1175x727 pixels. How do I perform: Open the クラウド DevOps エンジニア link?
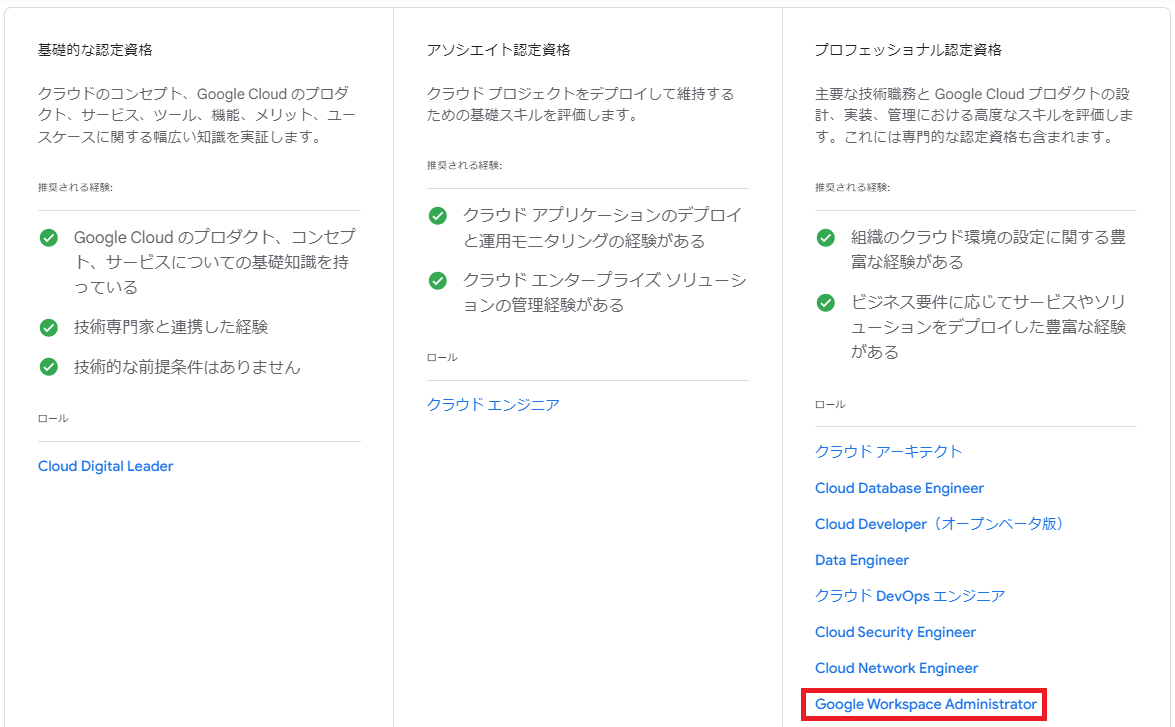(910, 596)
